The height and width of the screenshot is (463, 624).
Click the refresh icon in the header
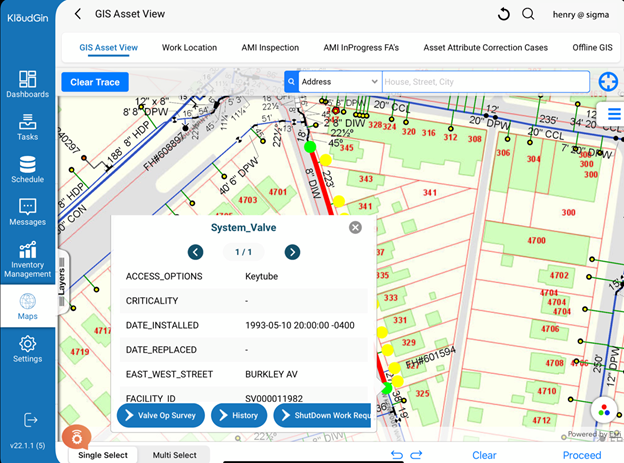click(503, 14)
